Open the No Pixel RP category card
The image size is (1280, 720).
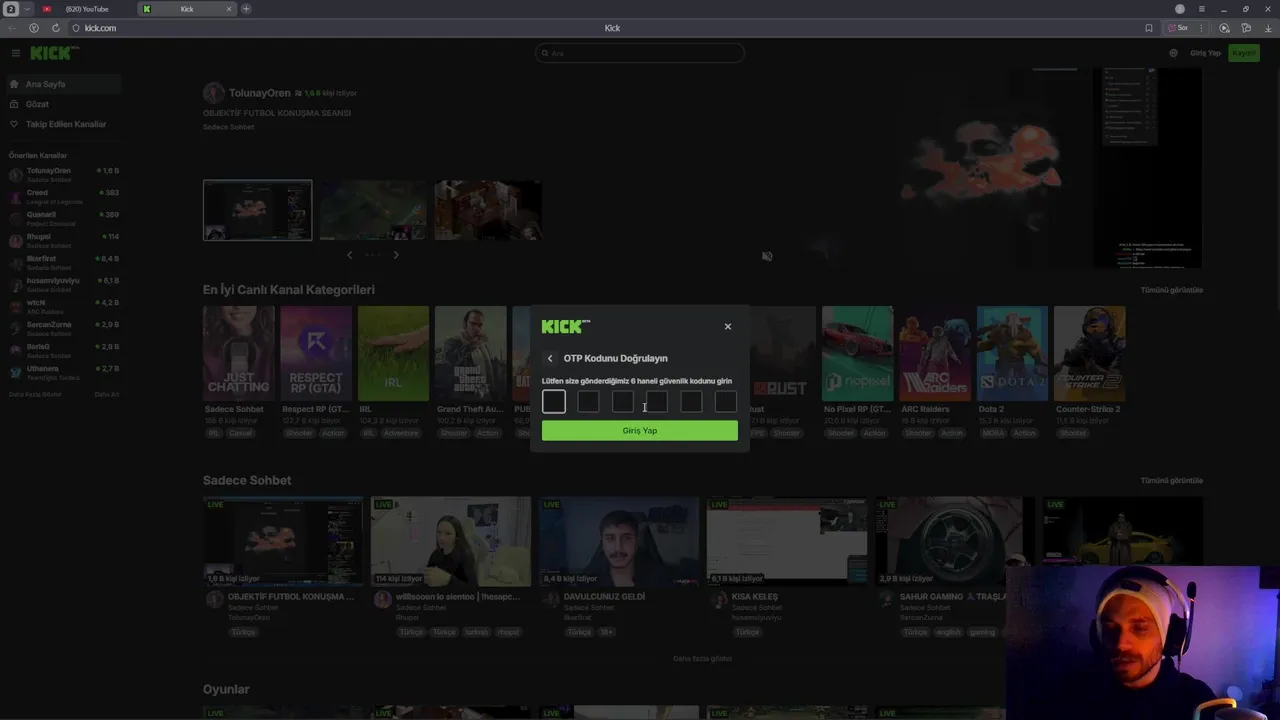click(858, 353)
